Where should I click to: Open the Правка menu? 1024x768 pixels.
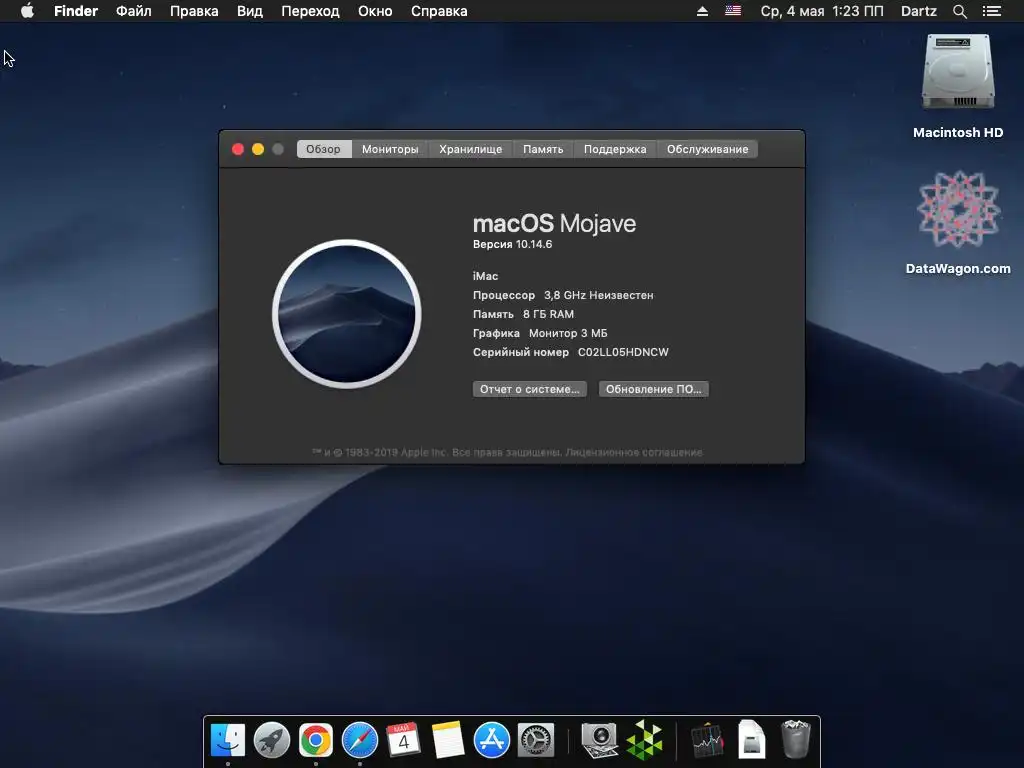coord(194,11)
